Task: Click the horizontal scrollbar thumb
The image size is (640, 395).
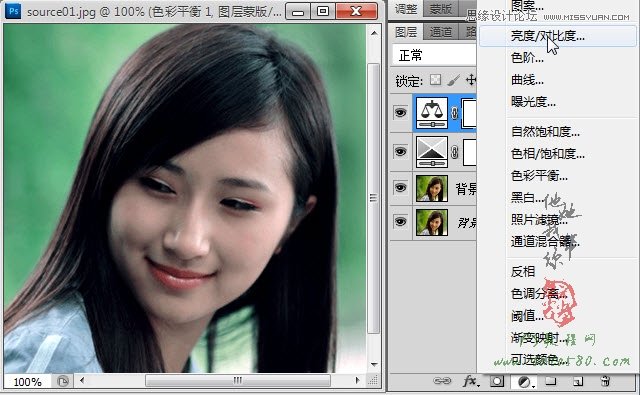Action: [238, 381]
